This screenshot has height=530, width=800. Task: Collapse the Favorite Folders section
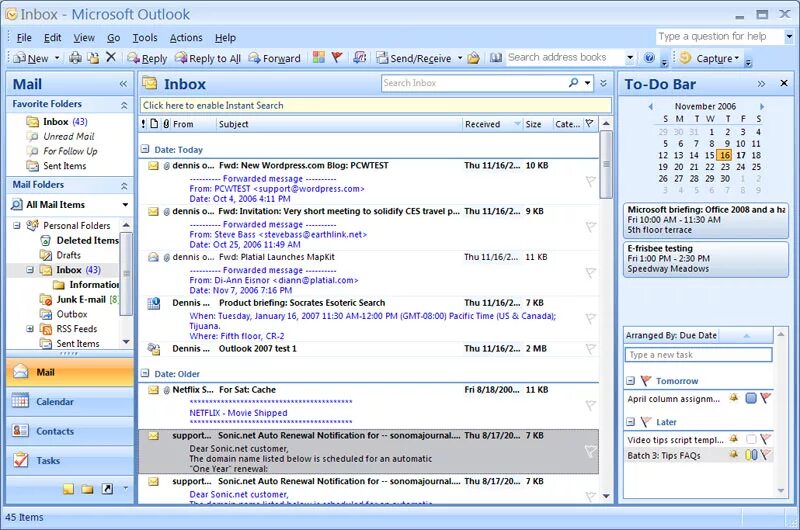[x=124, y=105]
